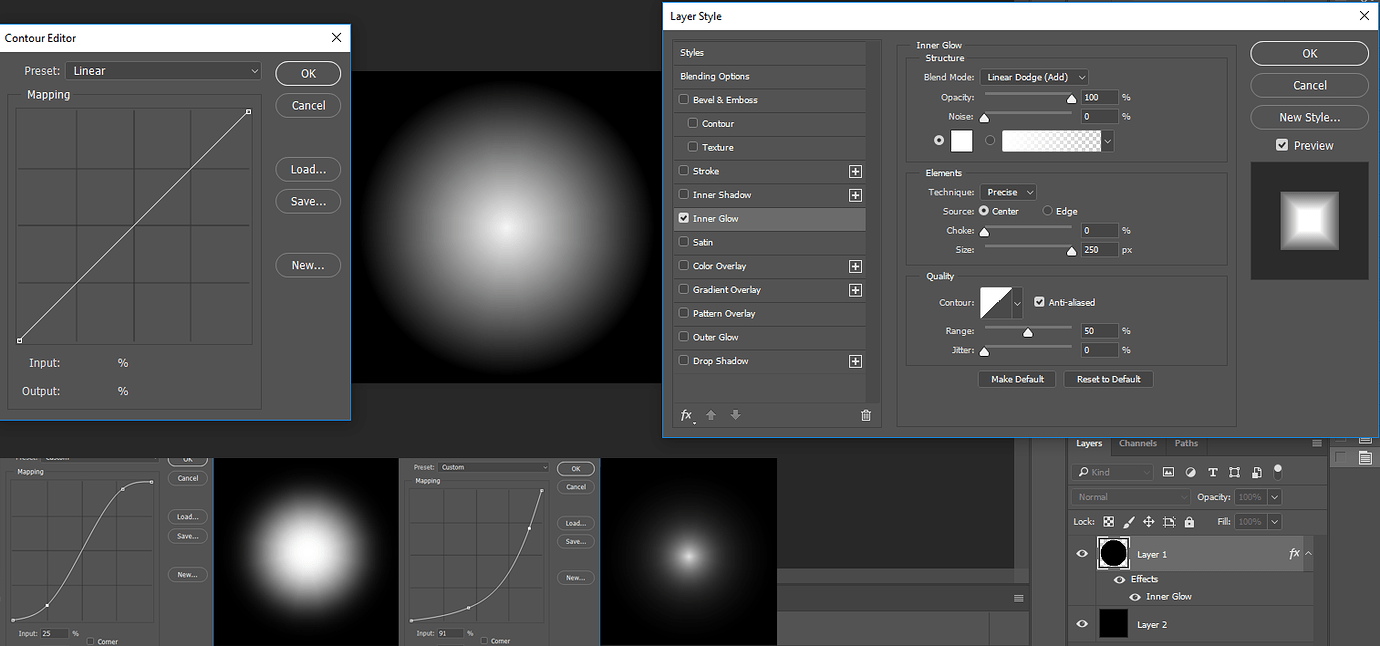Click the New Style button
Image resolution: width=1380 pixels, height=646 pixels.
[1309, 117]
